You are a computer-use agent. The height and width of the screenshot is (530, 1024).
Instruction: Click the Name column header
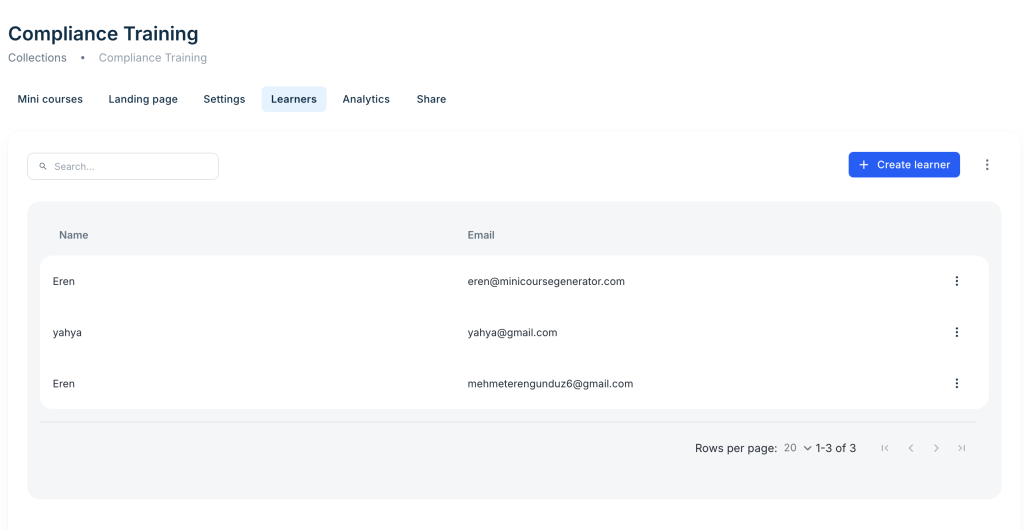tap(74, 235)
